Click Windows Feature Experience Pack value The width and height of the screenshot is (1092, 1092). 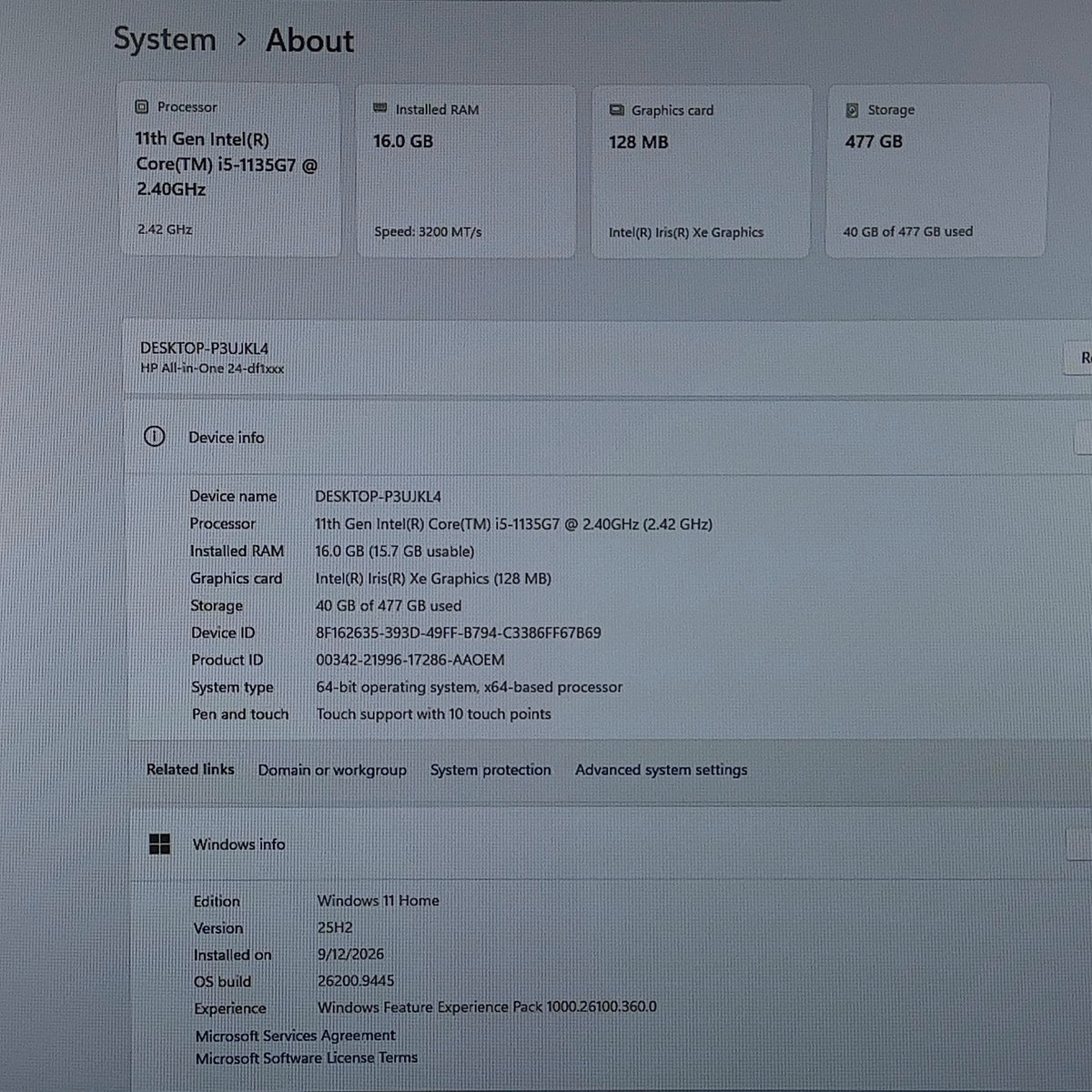487,1007
